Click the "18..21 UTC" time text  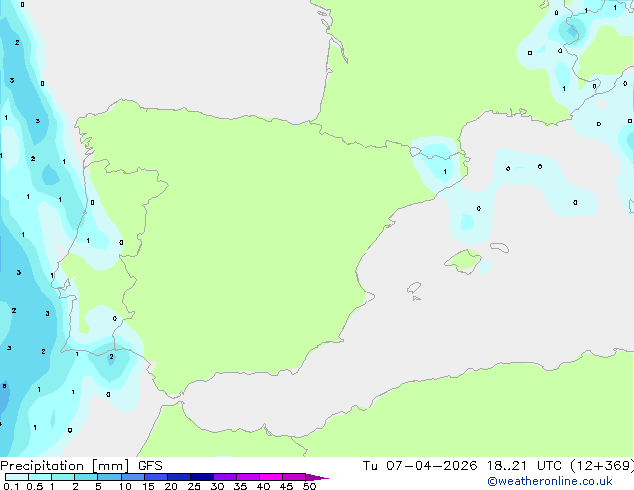pyautogui.click(x=524, y=466)
